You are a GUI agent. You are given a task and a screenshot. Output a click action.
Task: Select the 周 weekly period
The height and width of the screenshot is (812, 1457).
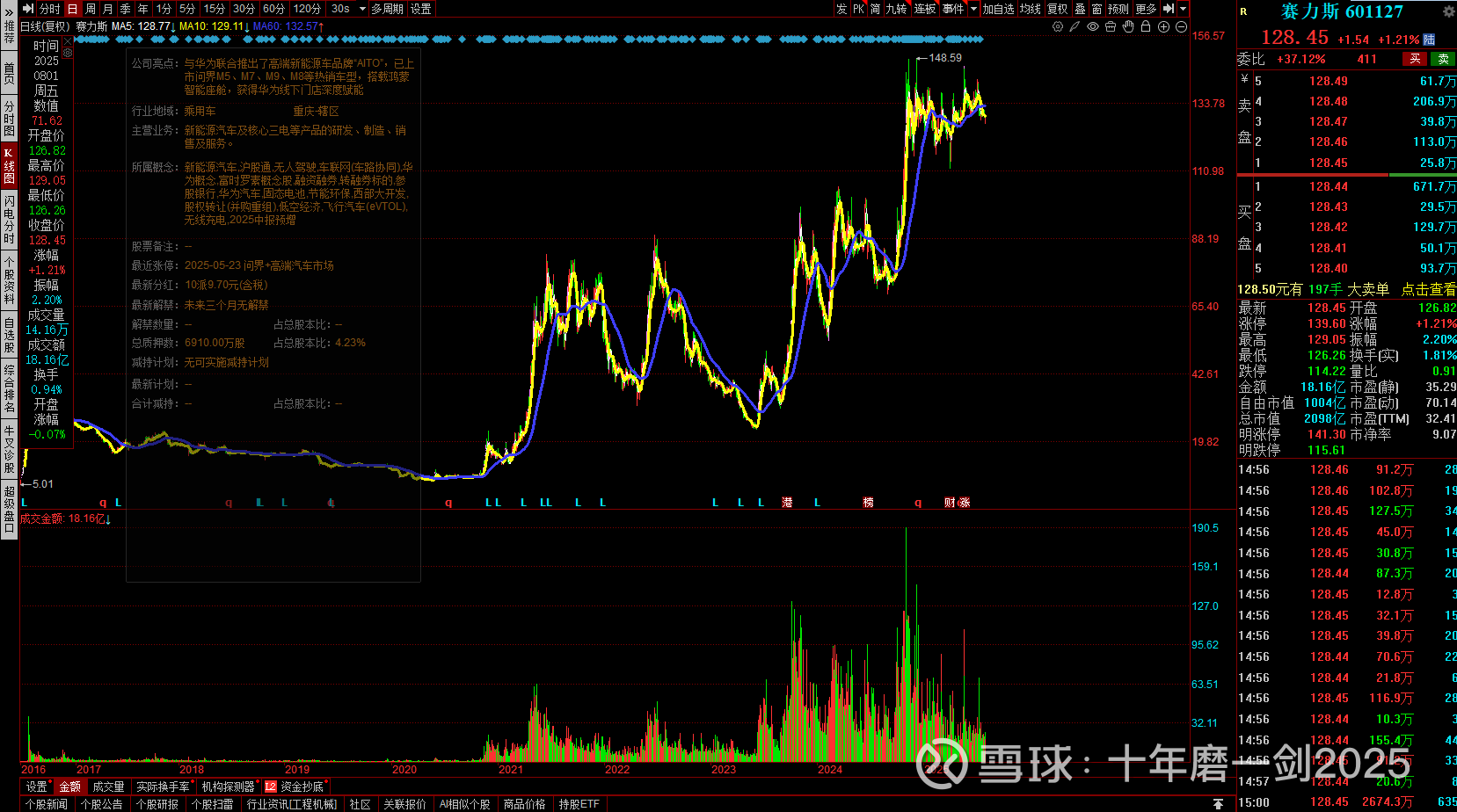(91, 9)
